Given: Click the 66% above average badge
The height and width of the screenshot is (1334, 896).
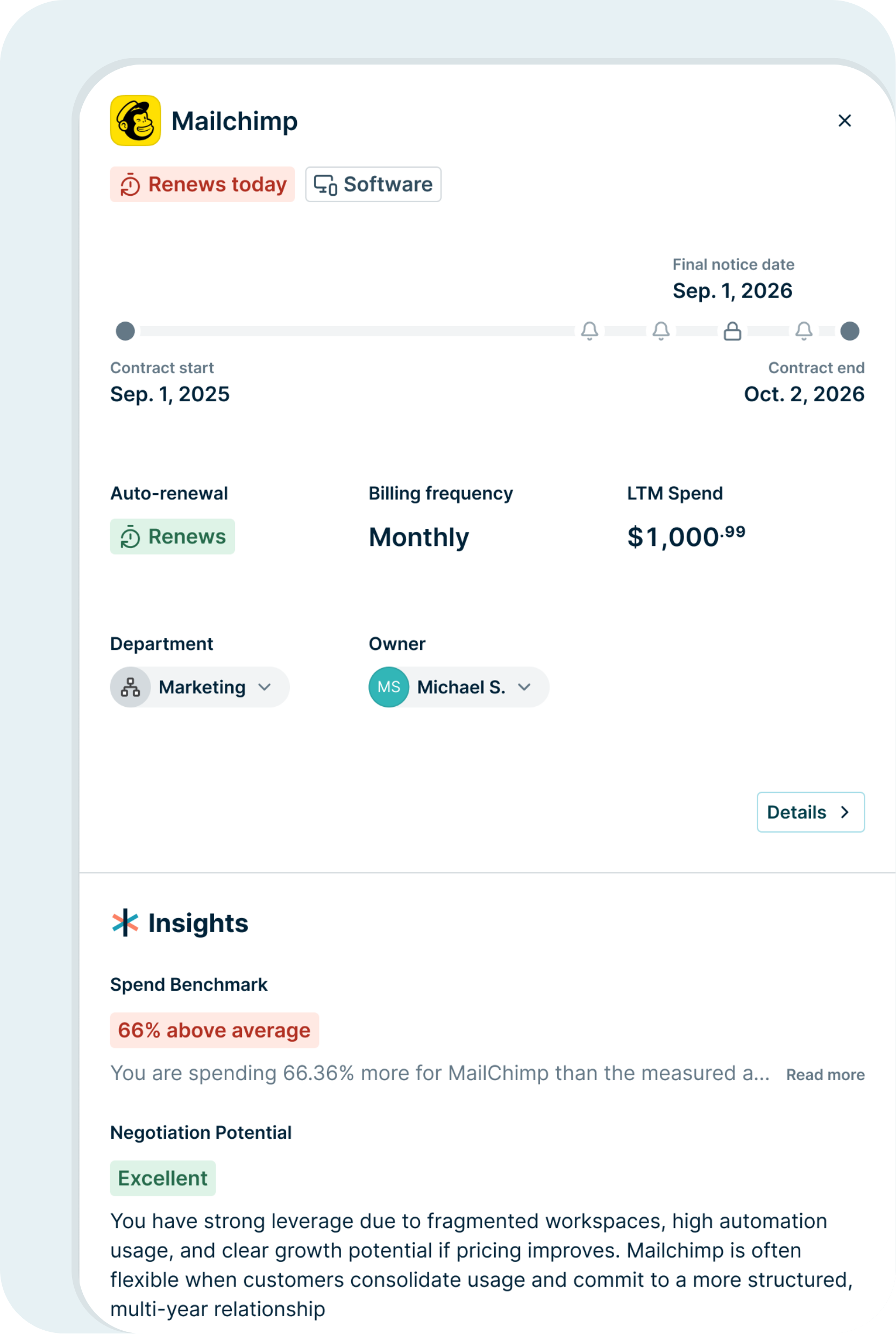Looking at the screenshot, I should click(x=214, y=1030).
